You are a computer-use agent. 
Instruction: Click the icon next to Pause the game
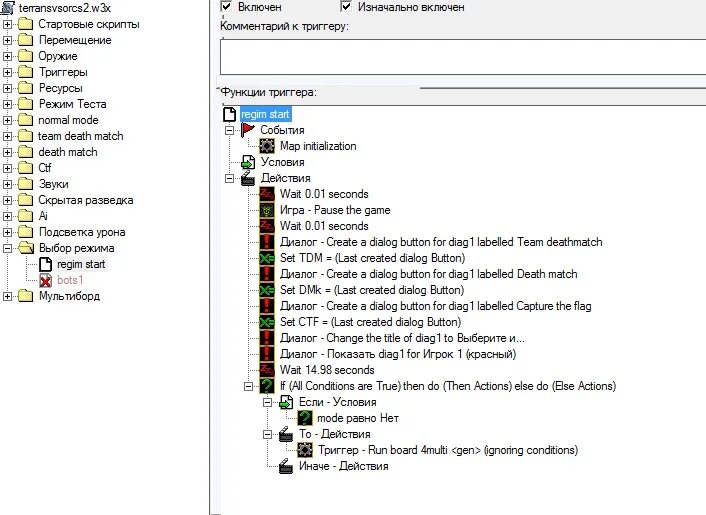click(267, 210)
